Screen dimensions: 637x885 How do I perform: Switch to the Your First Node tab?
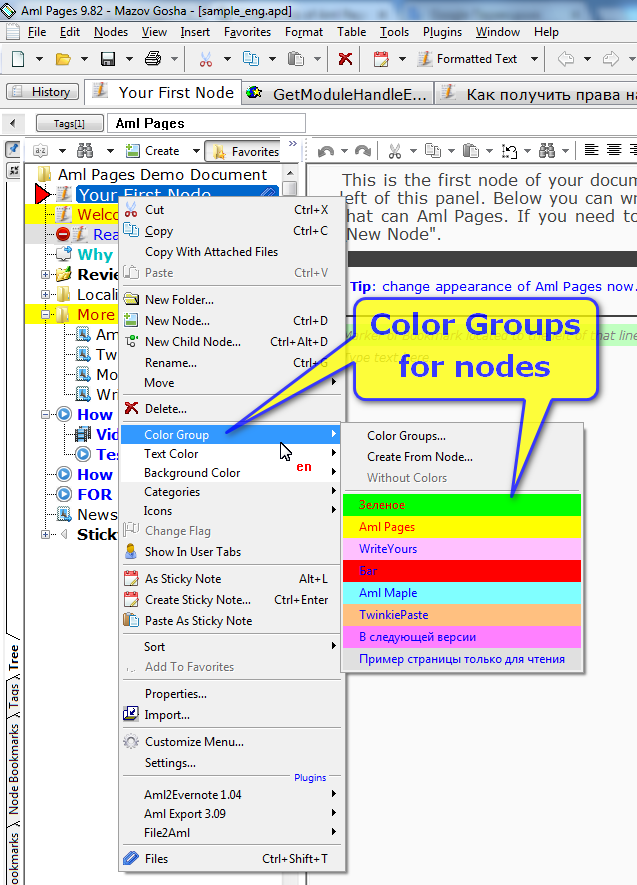(x=164, y=92)
